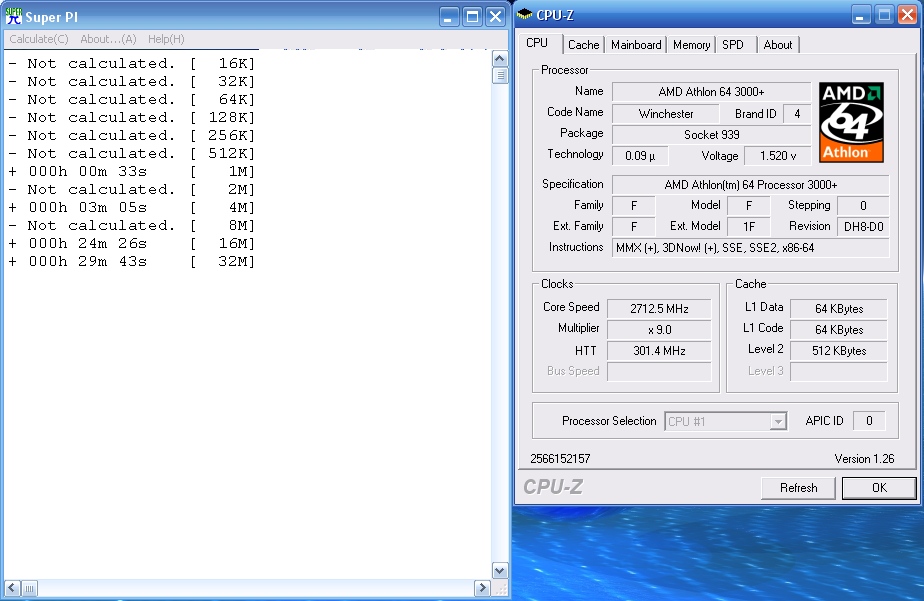Open the Help menu in Super PI
This screenshot has height=601, width=924.
click(x=166, y=39)
